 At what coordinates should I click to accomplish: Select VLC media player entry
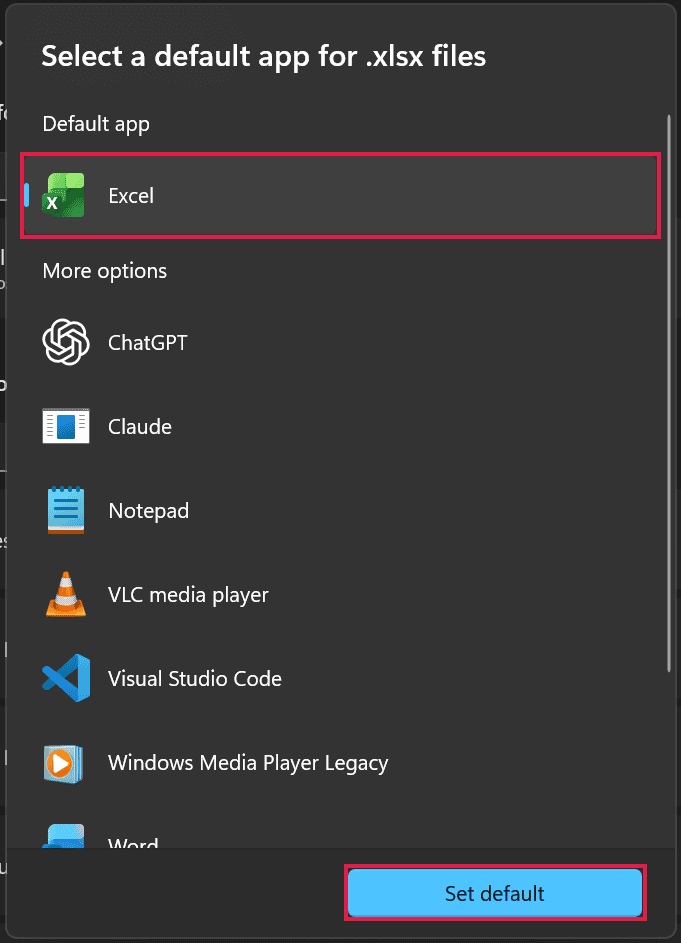[x=342, y=595]
